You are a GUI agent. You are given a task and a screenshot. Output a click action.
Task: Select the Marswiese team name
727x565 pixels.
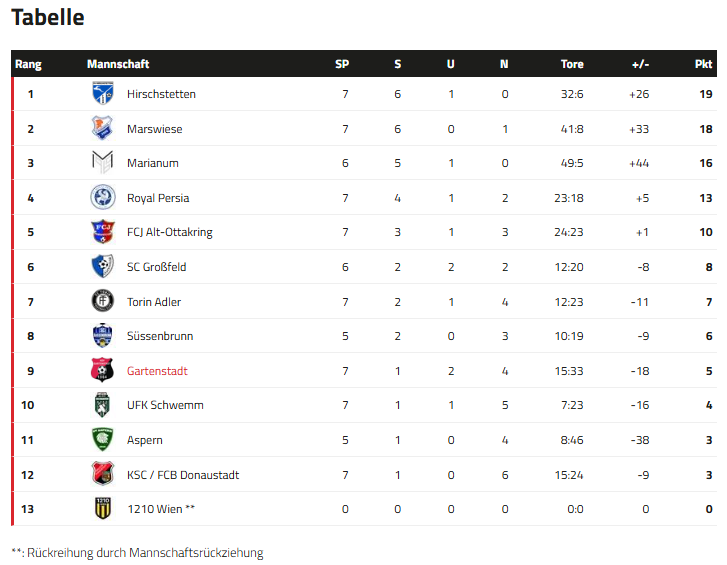(x=154, y=129)
